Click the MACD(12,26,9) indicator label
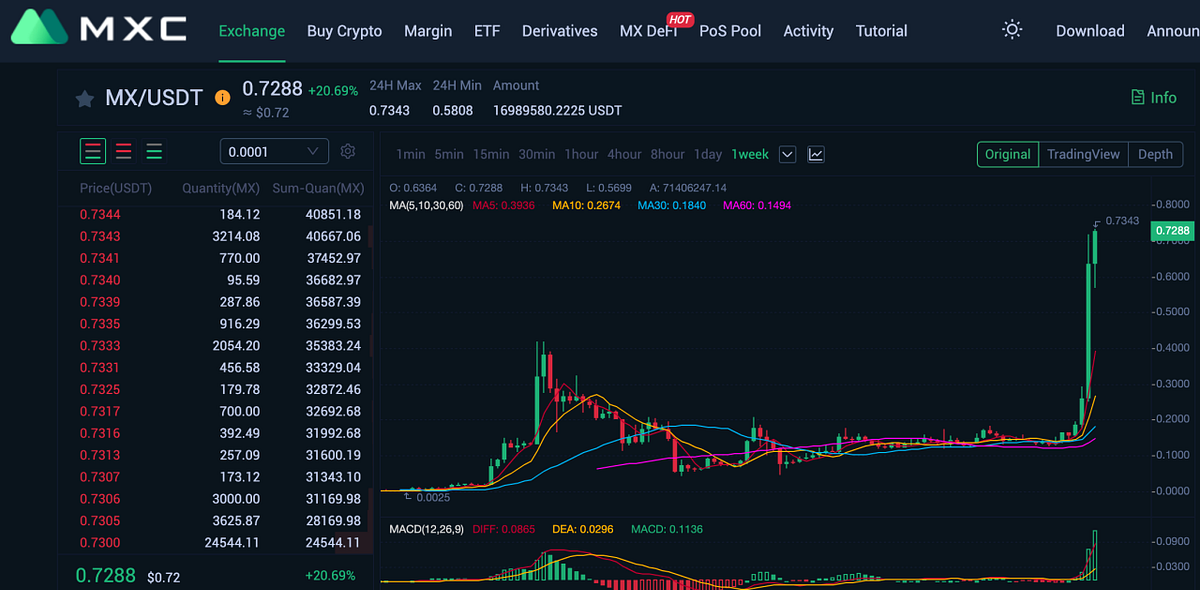This screenshot has width=1200, height=590. pos(427,529)
